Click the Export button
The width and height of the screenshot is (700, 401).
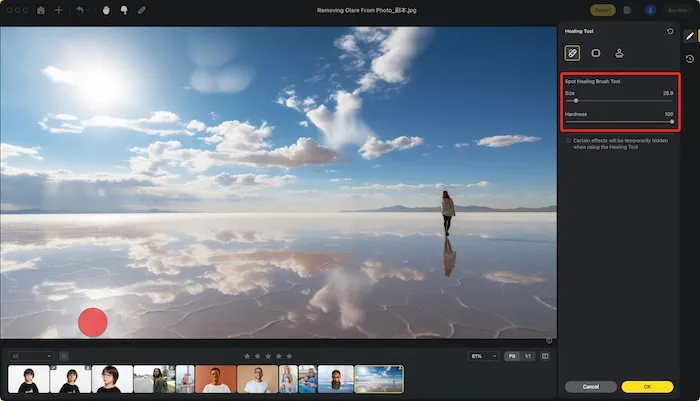pyautogui.click(x=603, y=10)
